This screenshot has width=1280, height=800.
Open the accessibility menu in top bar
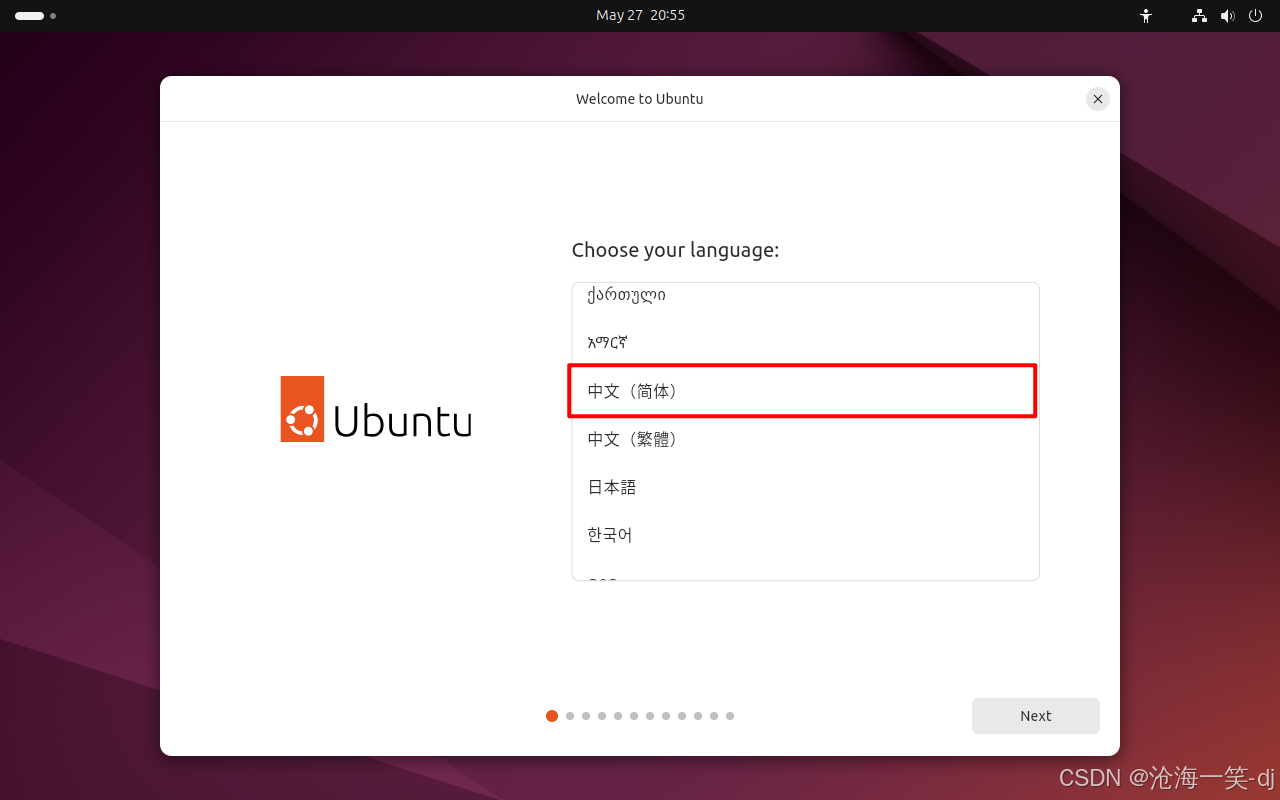coord(1146,16)
